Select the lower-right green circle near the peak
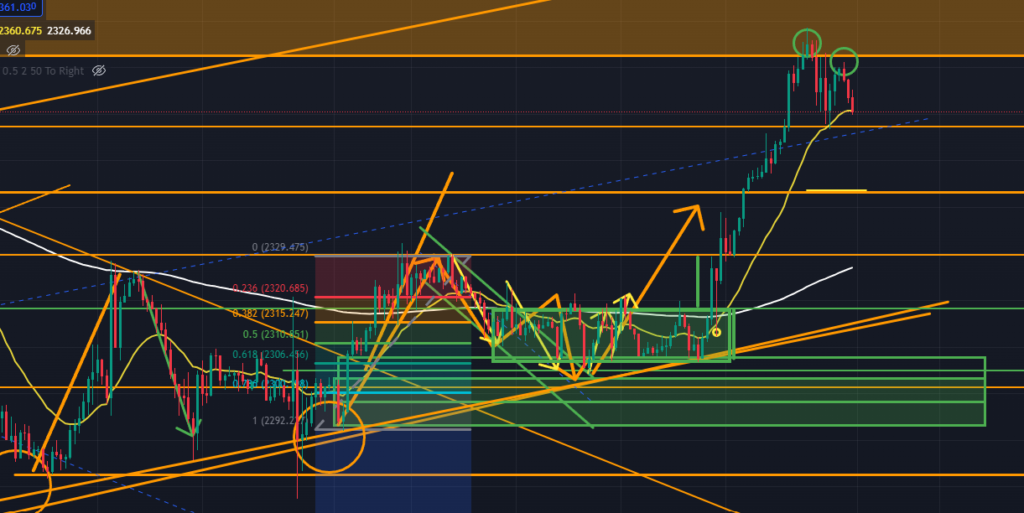The height and width of the screenshot is (513, 1024). point(845,61)
